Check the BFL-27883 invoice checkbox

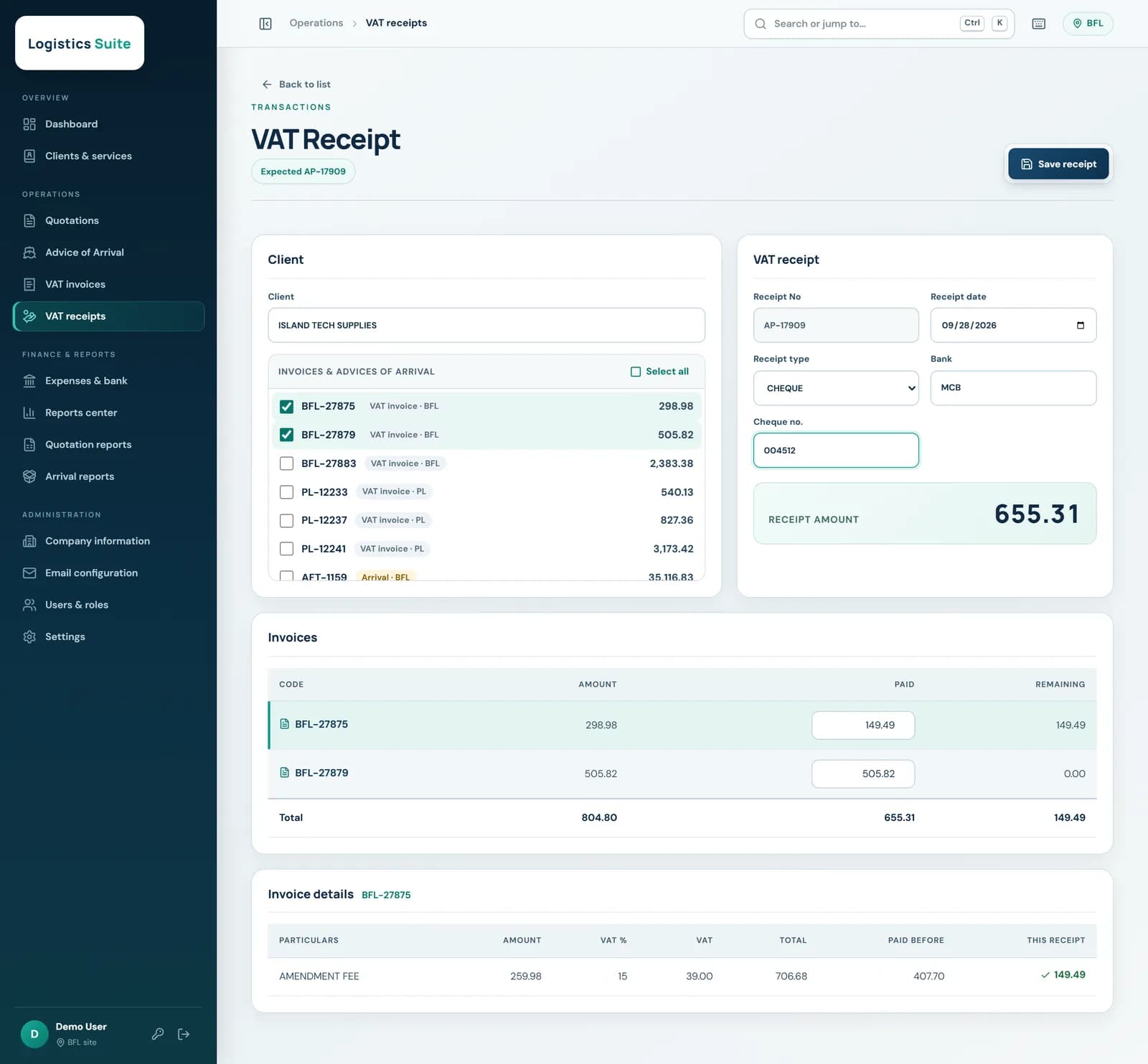click(286, 463)
